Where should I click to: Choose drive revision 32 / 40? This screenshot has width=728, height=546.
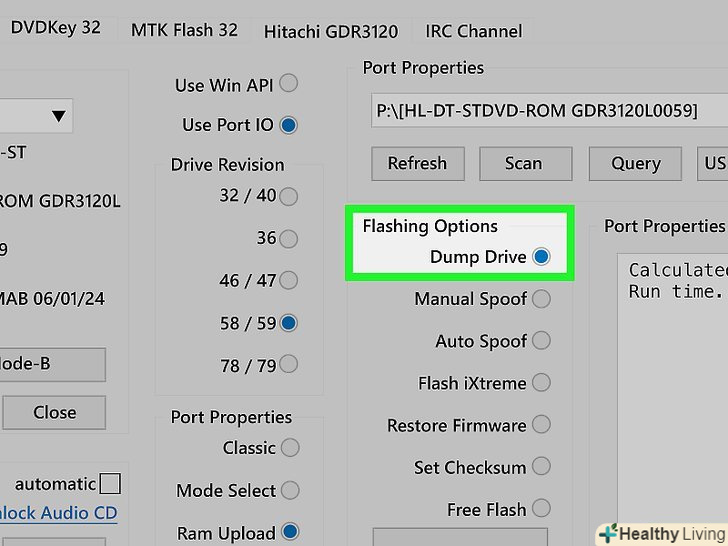(288, 196)
